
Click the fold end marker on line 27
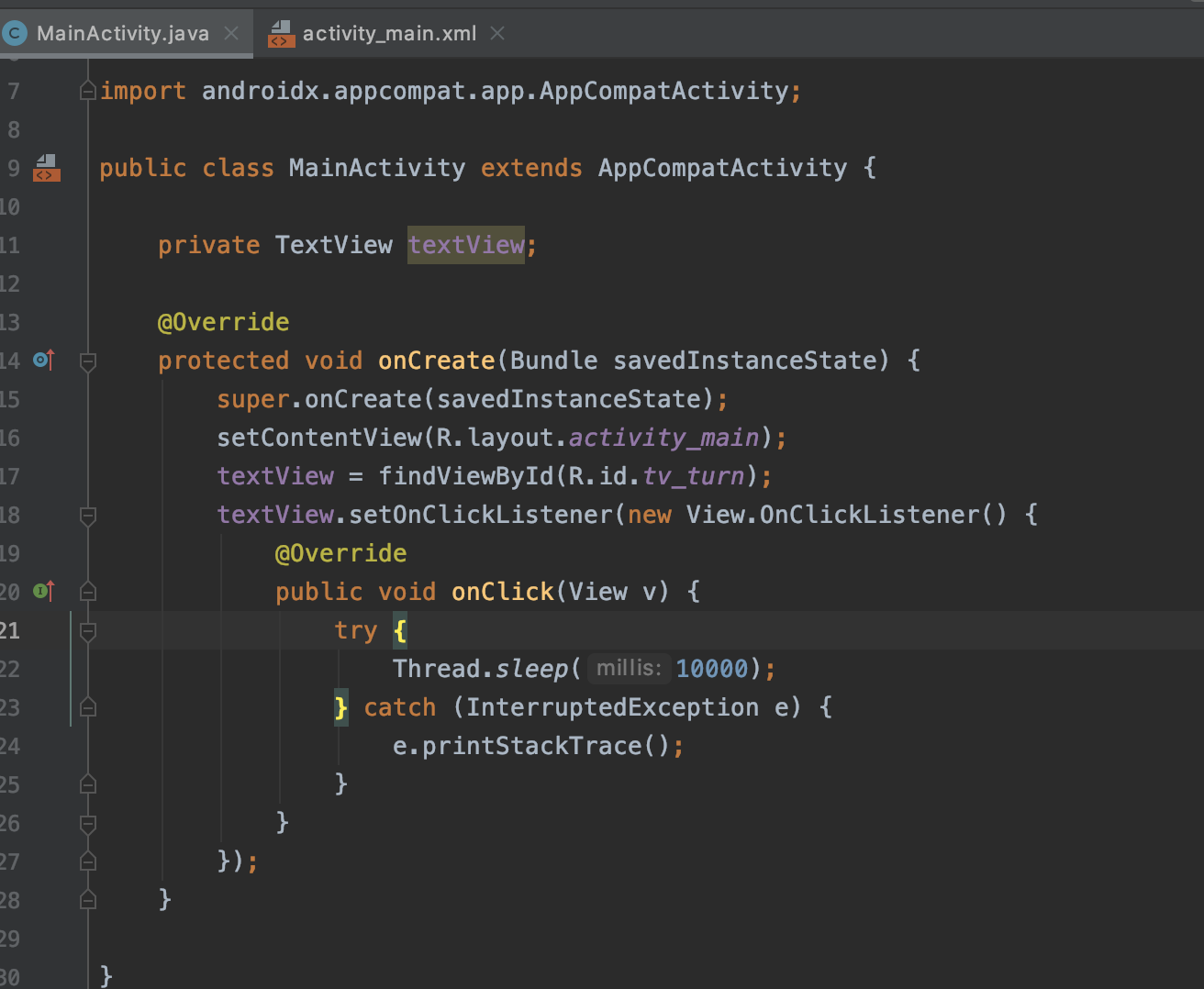pos(88,861)
